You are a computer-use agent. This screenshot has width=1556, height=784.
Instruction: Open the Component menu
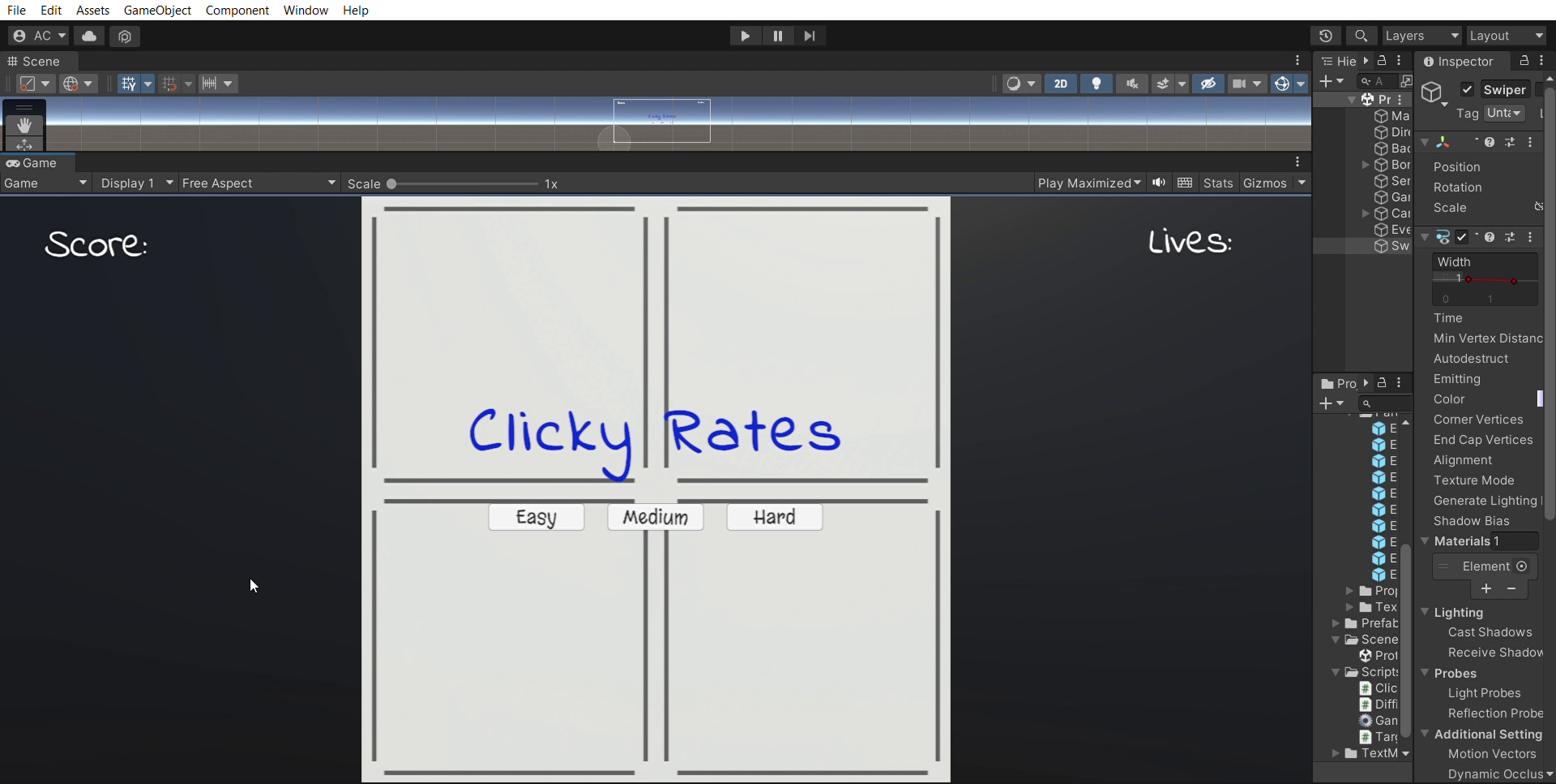237,11
